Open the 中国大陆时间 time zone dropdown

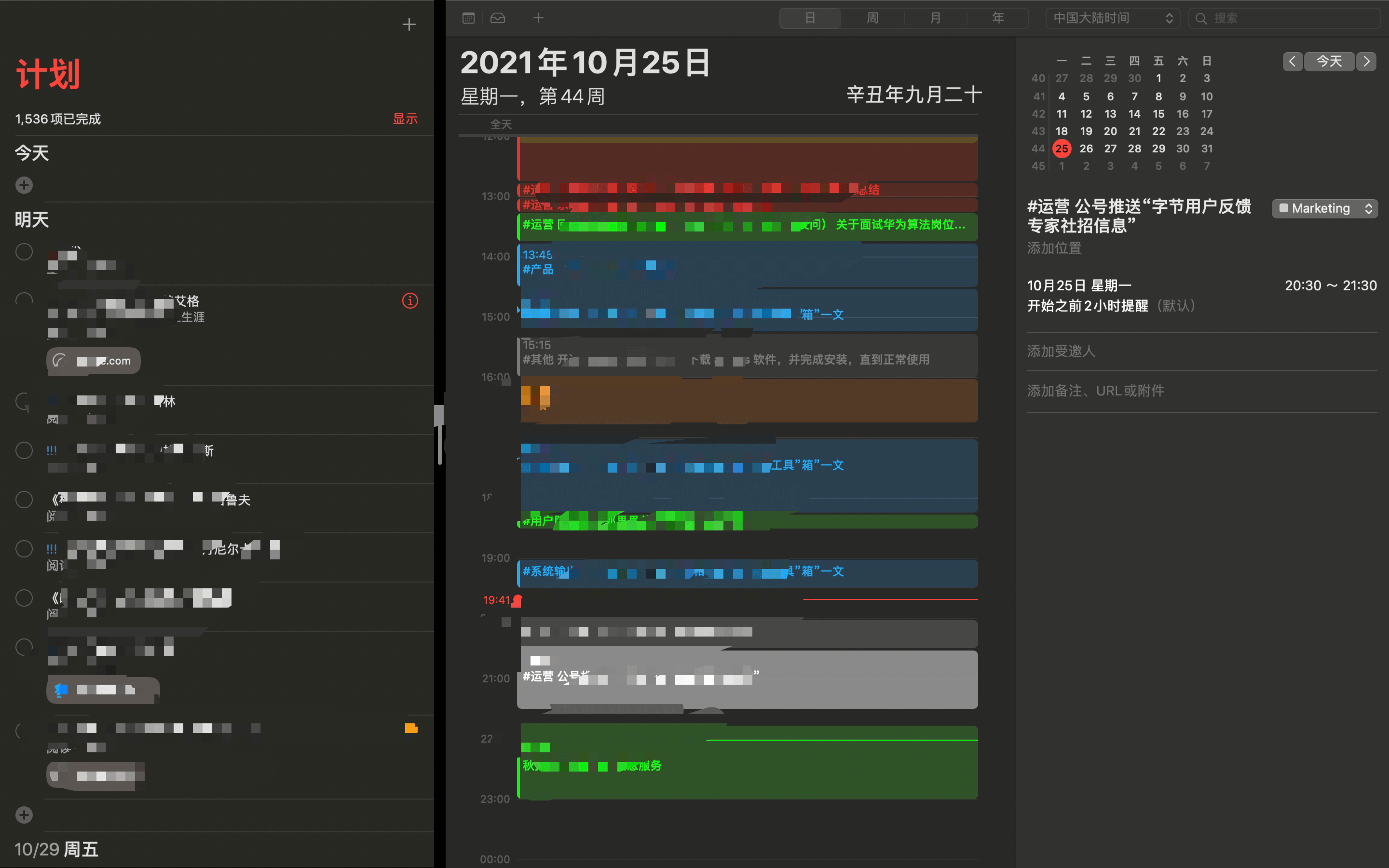tap(1112, 18)
